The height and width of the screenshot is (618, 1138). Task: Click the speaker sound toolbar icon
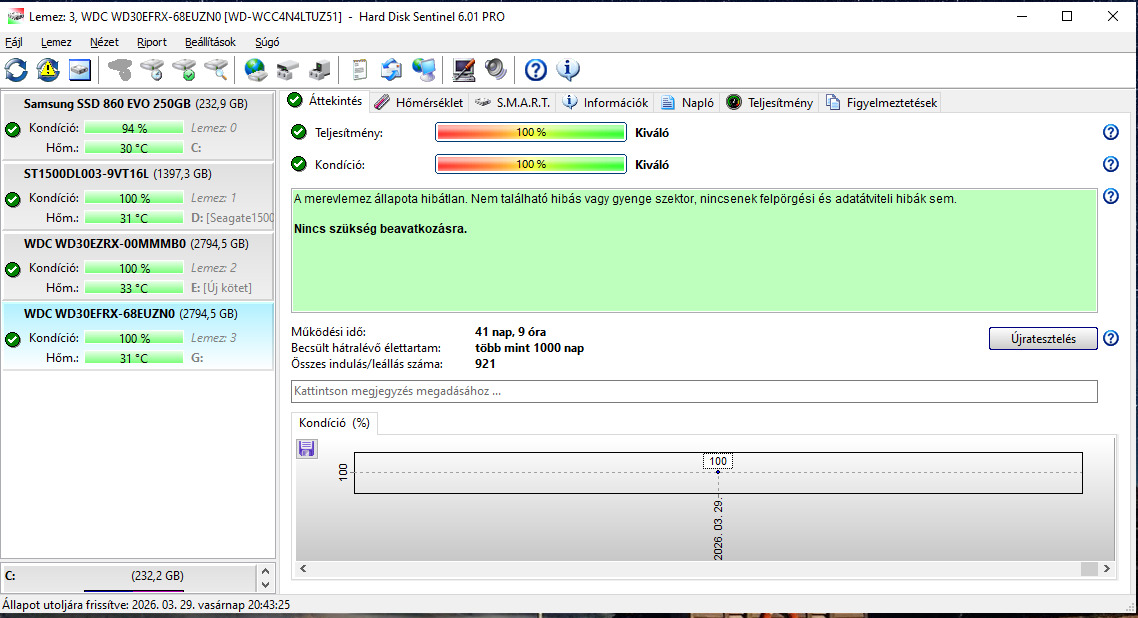[496, 70]
